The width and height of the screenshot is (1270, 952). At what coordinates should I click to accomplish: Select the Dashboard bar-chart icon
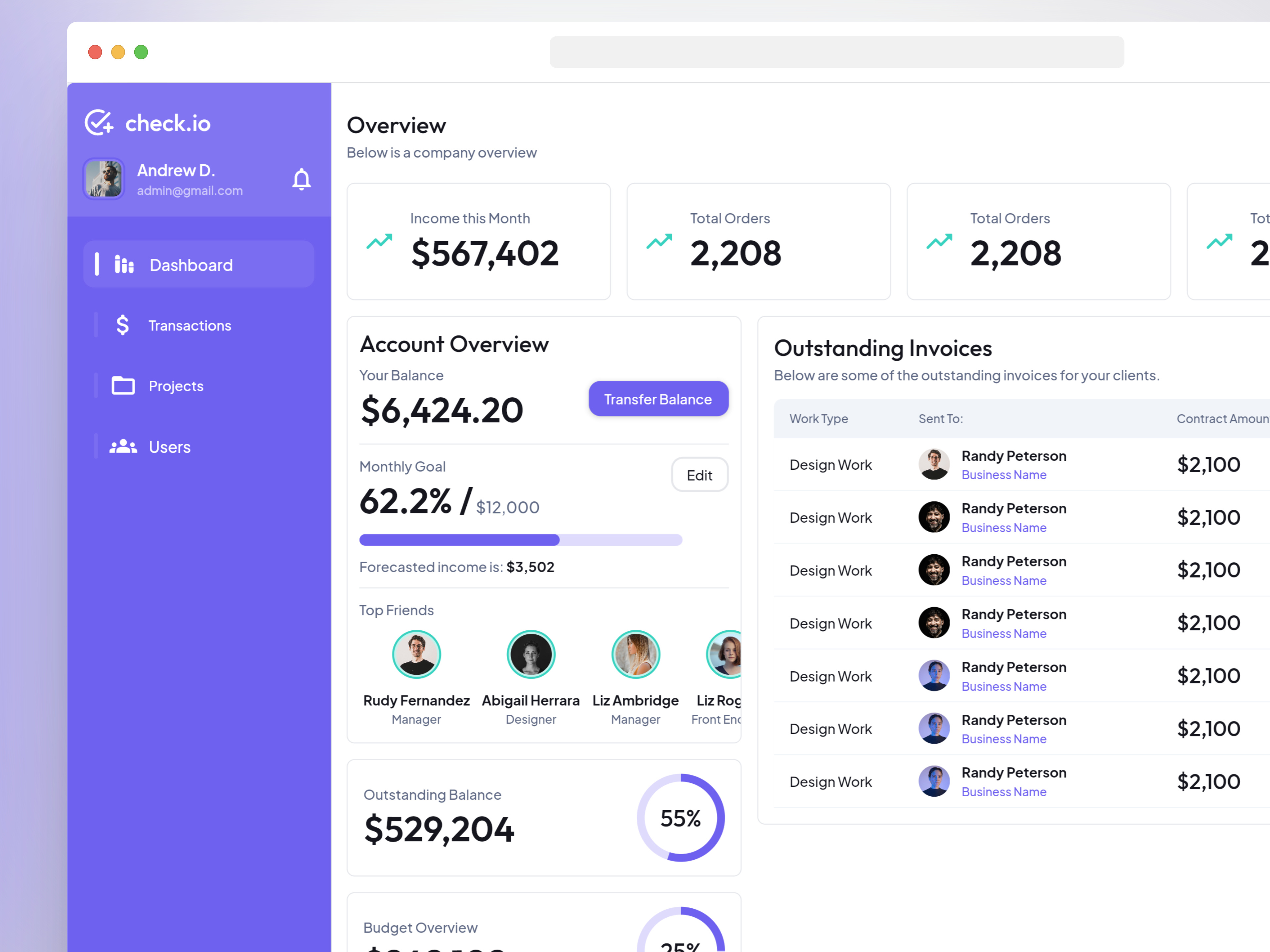pos(123,264)
